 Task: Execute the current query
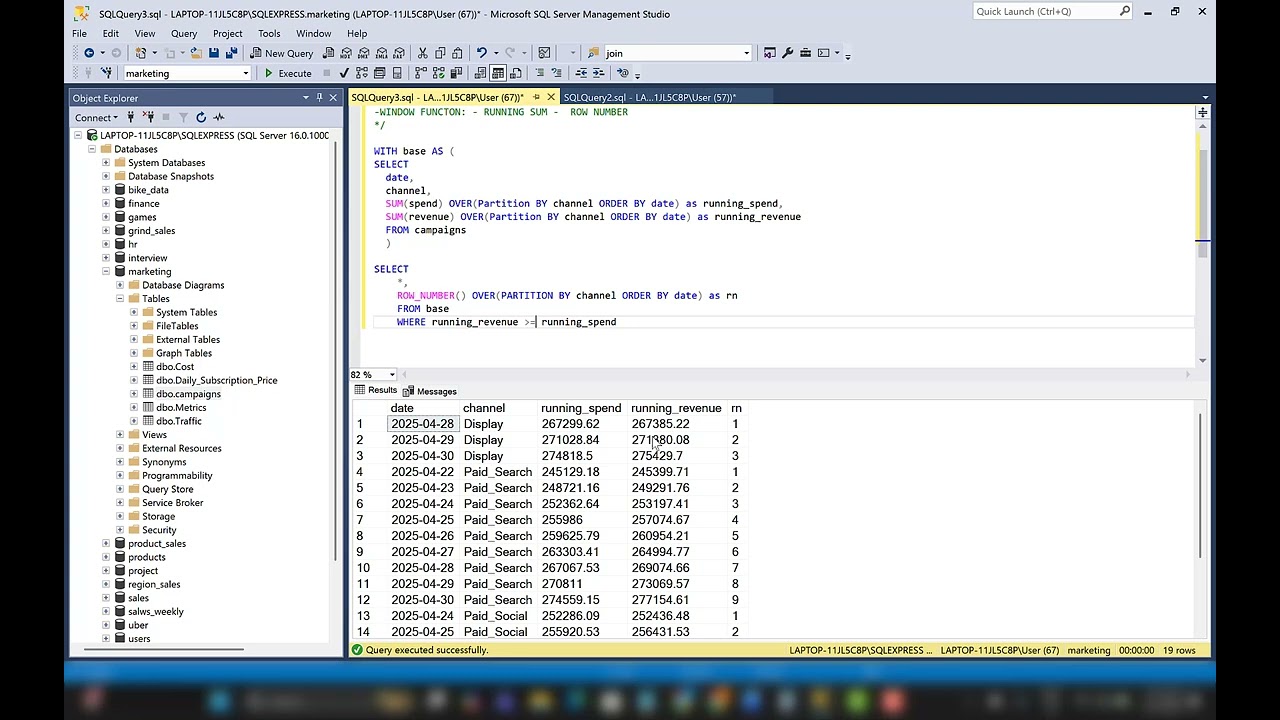(x=287, y=73)
